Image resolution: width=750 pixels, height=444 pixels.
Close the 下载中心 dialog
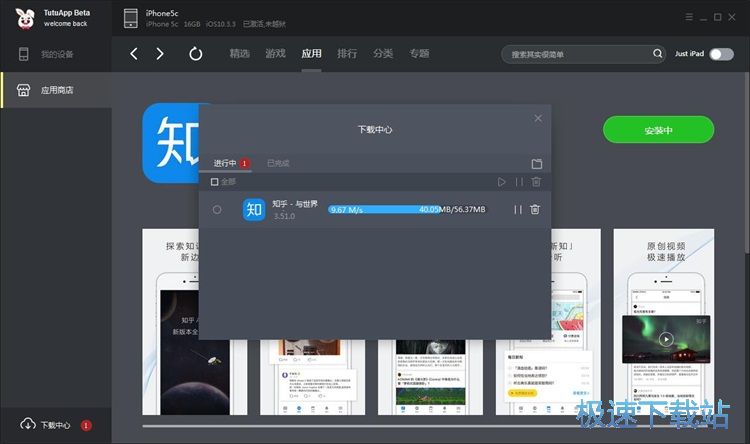click(x=538, y=118)
